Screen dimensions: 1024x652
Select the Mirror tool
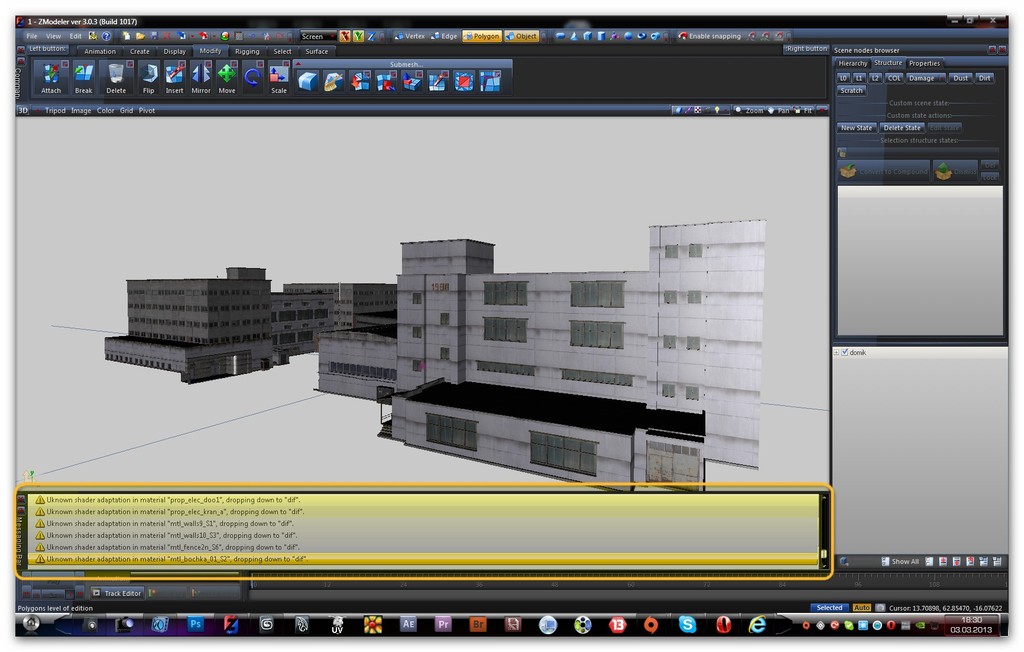coord(201,75)
